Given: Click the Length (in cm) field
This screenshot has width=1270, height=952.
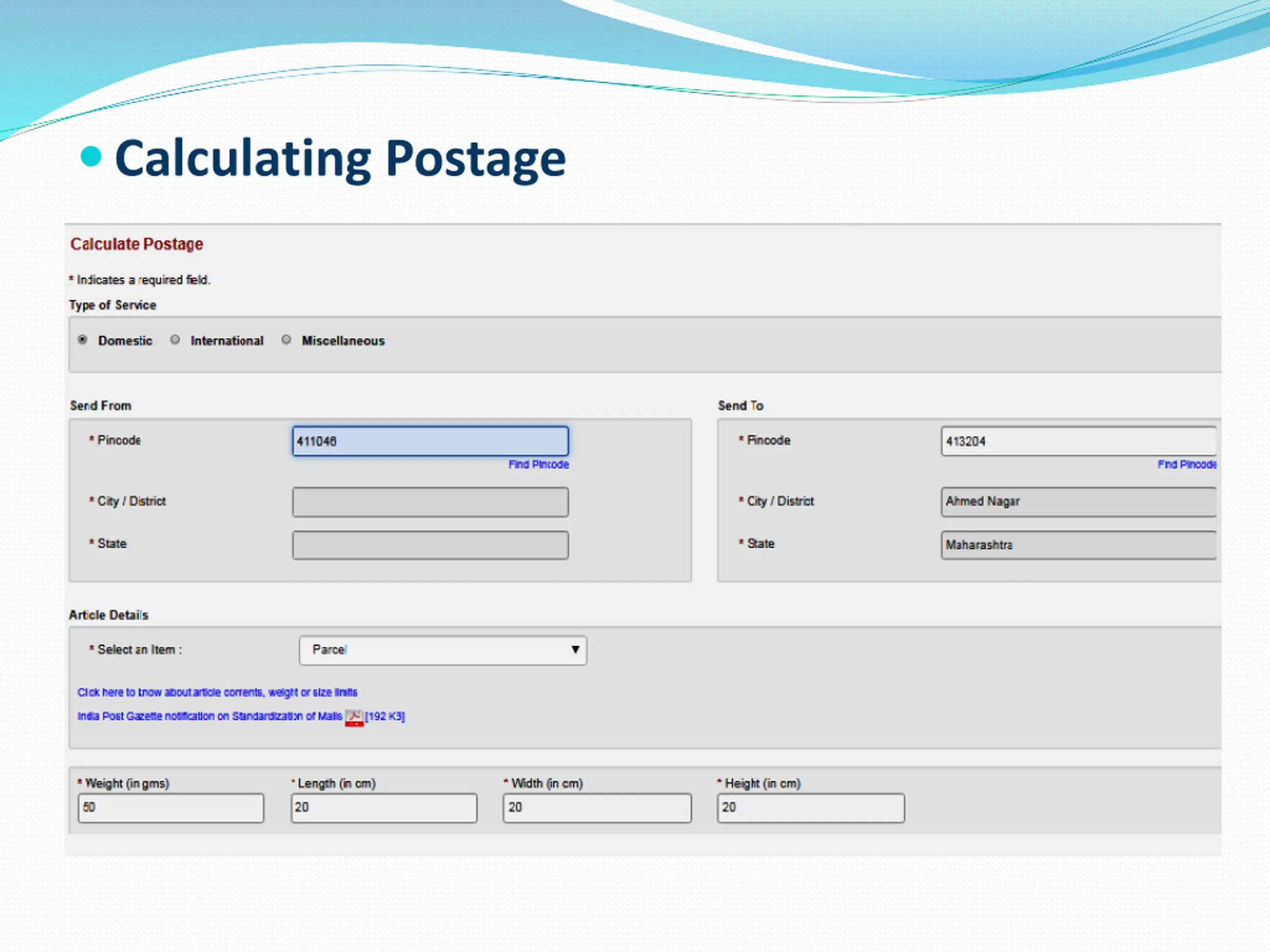Looking at the screenshot, I should (x=383, y=808).
